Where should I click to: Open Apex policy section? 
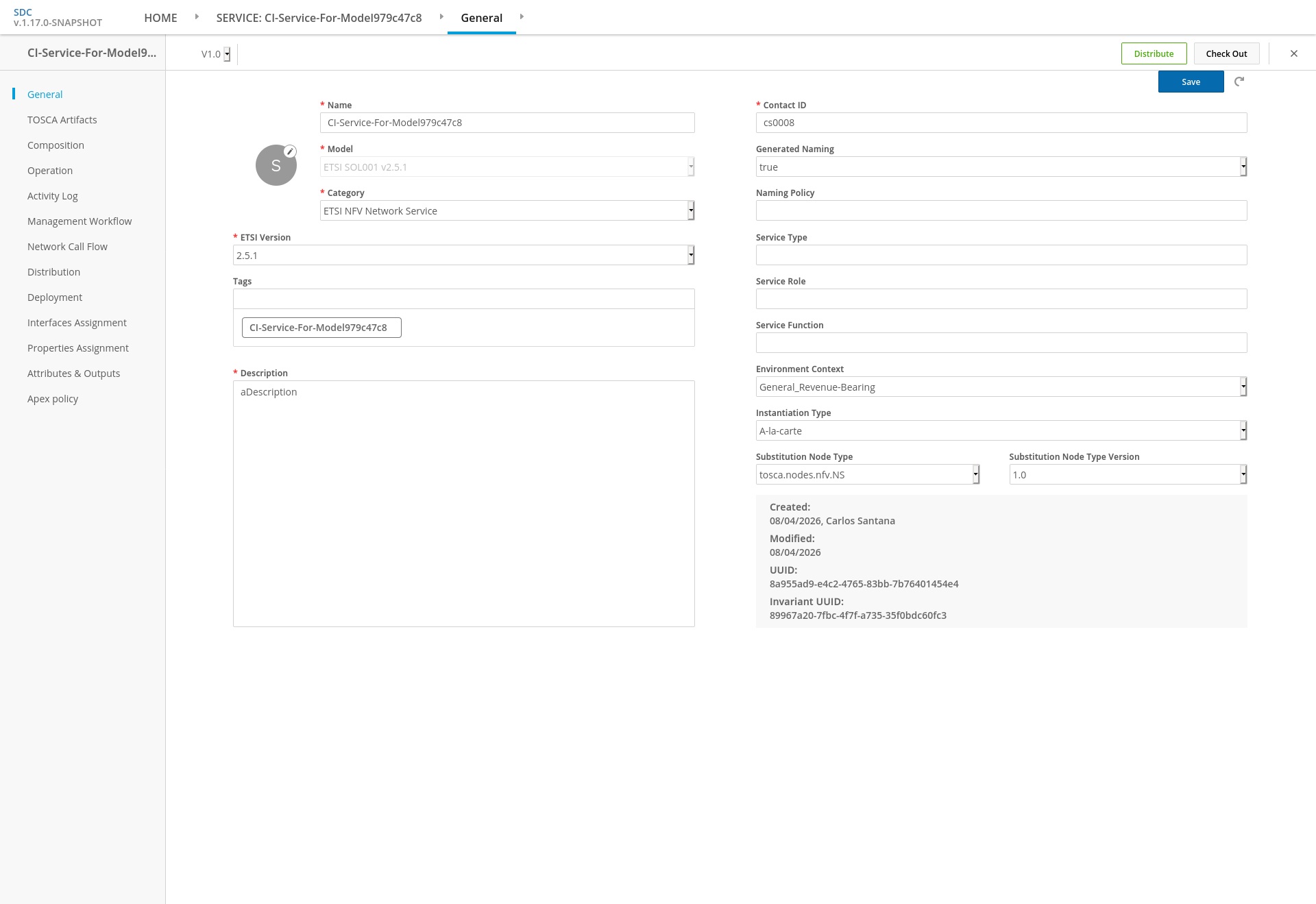(53, 399)
